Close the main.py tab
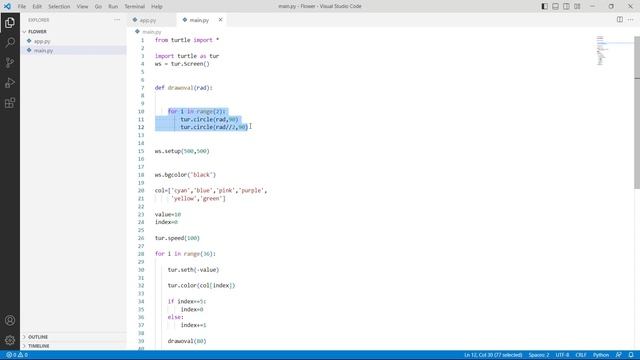 220,20
